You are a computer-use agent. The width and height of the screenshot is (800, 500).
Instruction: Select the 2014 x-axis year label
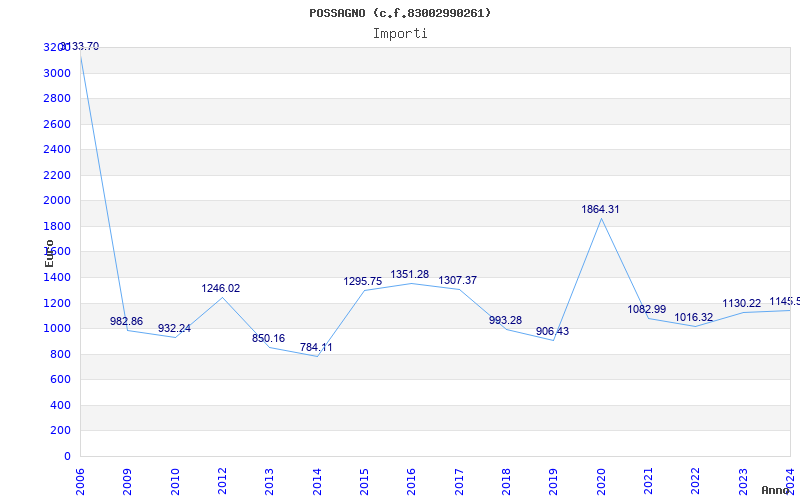point(317,482)
